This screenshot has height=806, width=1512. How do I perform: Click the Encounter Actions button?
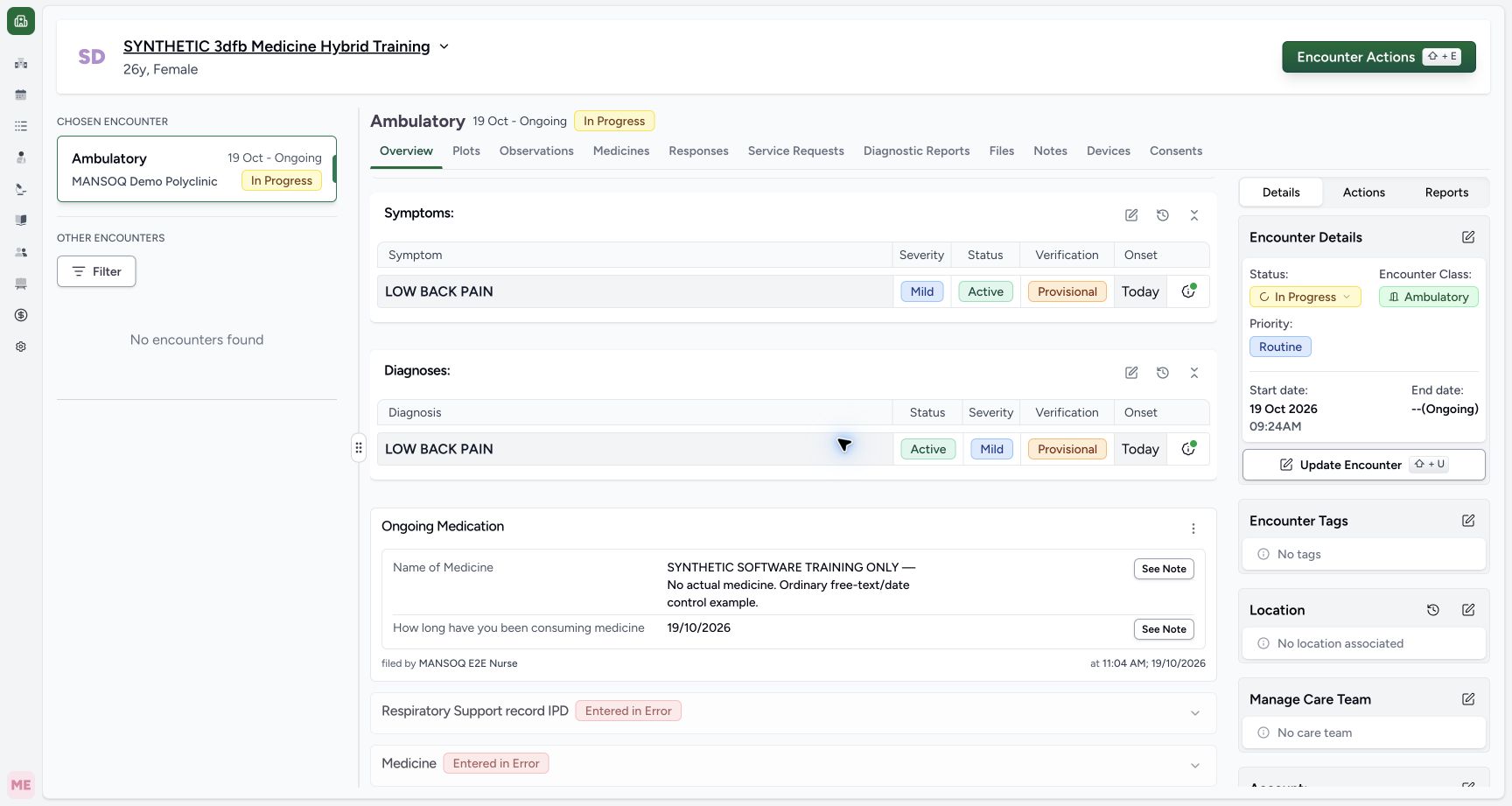(1379, 57)
